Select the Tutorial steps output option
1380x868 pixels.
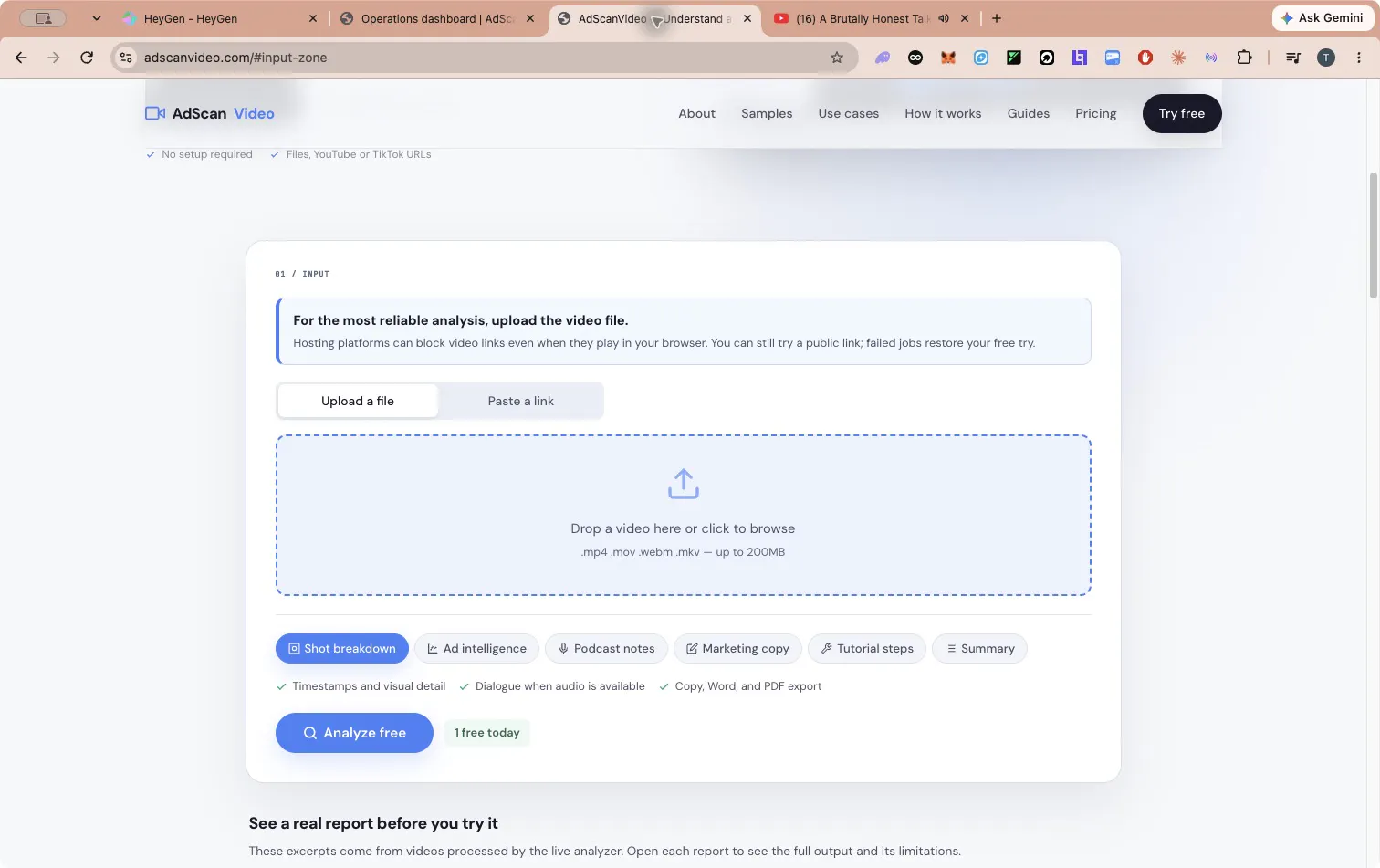(867, 649)
